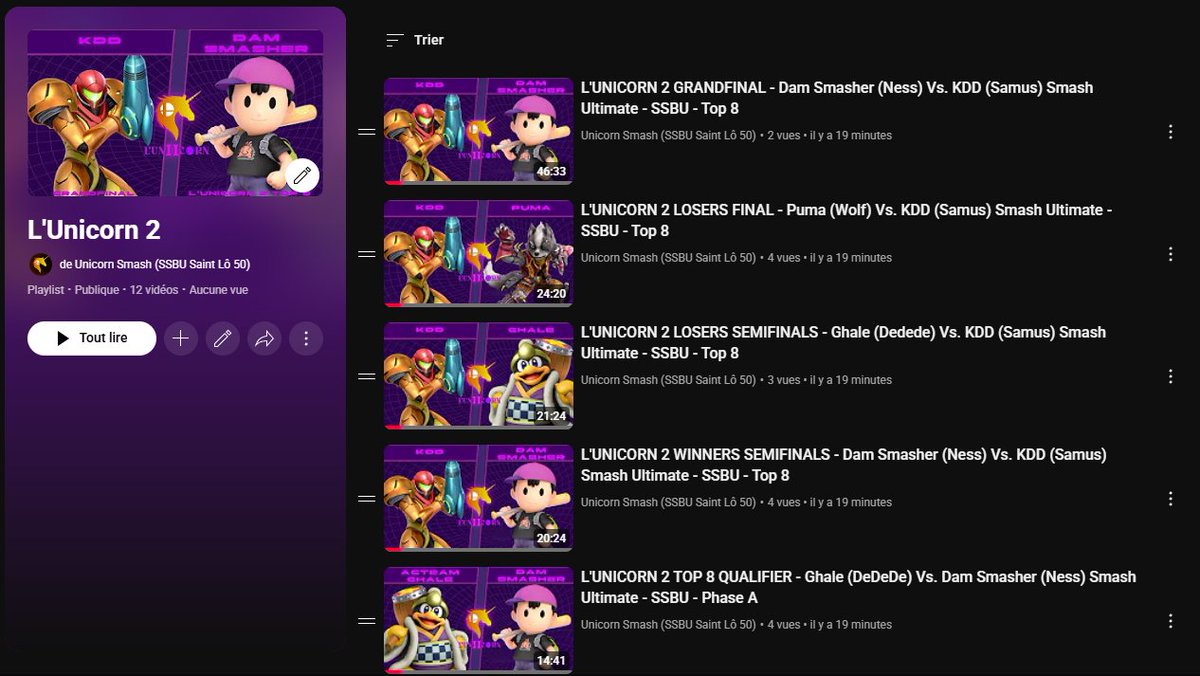Open the LOSERS FINAL Puma vs KDD thumbnail

pos(478,253)
